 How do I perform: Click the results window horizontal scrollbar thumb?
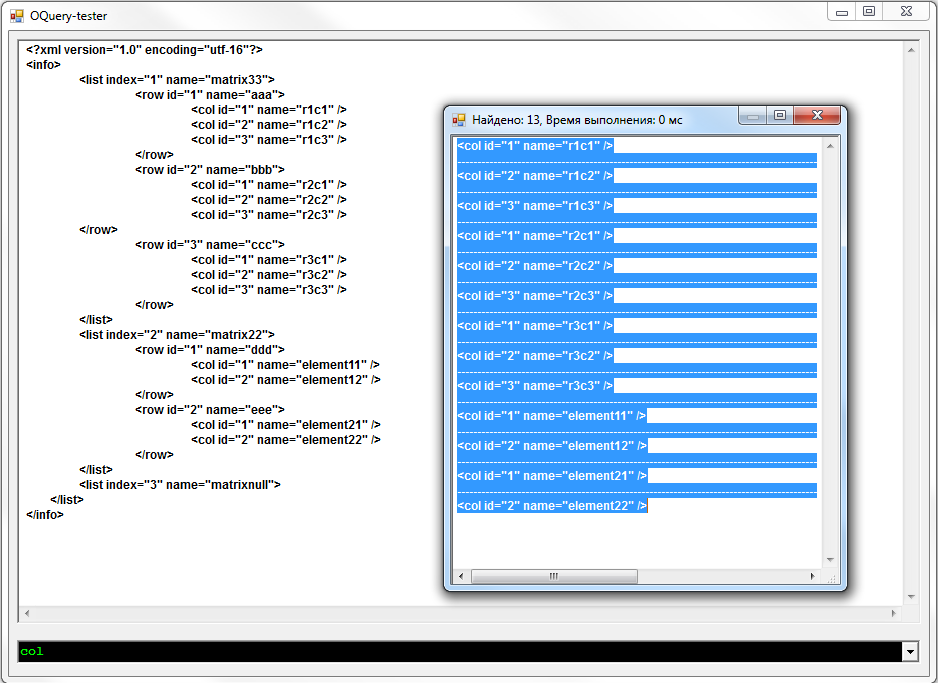(554, 577)
